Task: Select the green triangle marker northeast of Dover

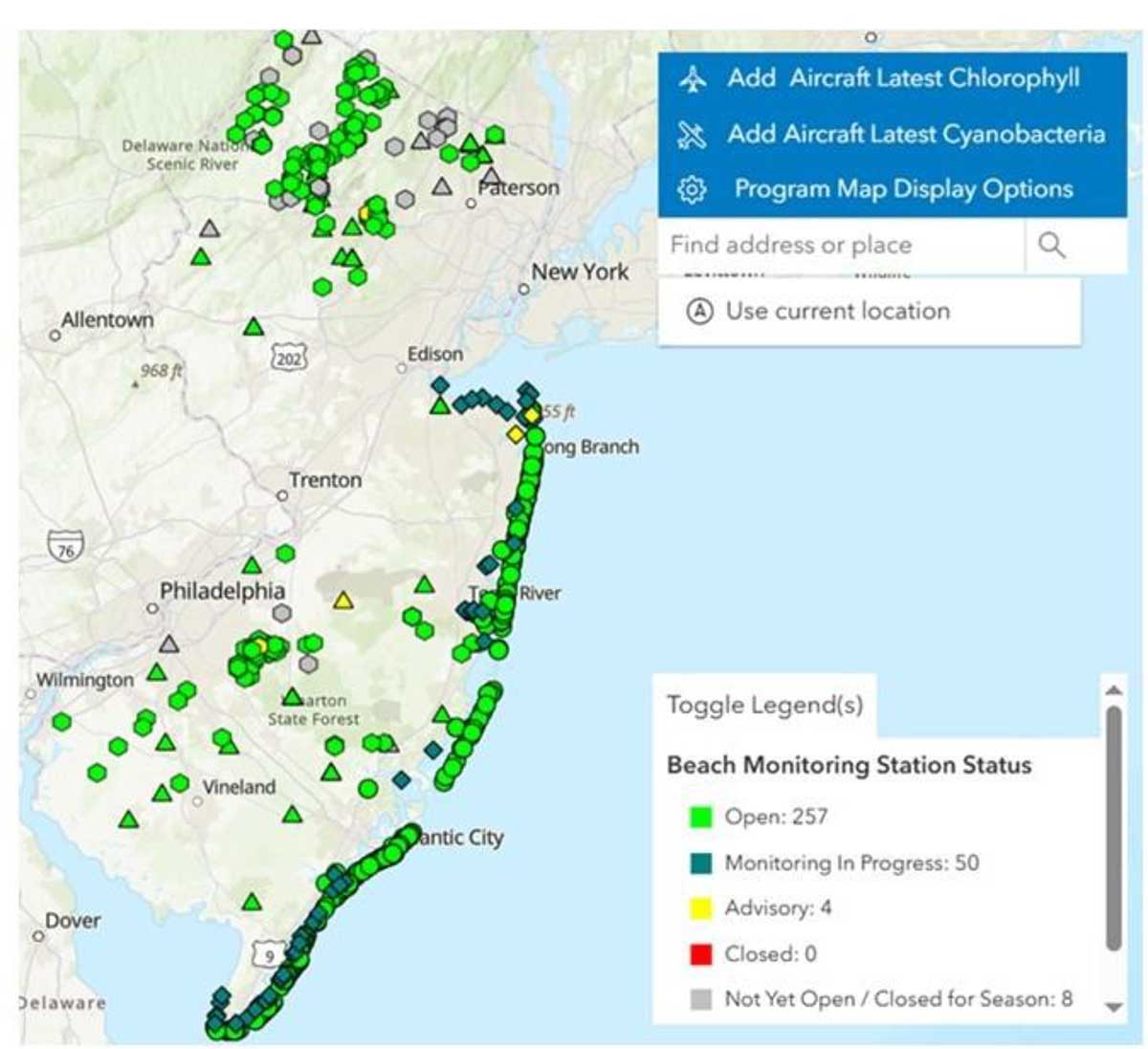Action: pyautogui.click(x=252, y=902)
